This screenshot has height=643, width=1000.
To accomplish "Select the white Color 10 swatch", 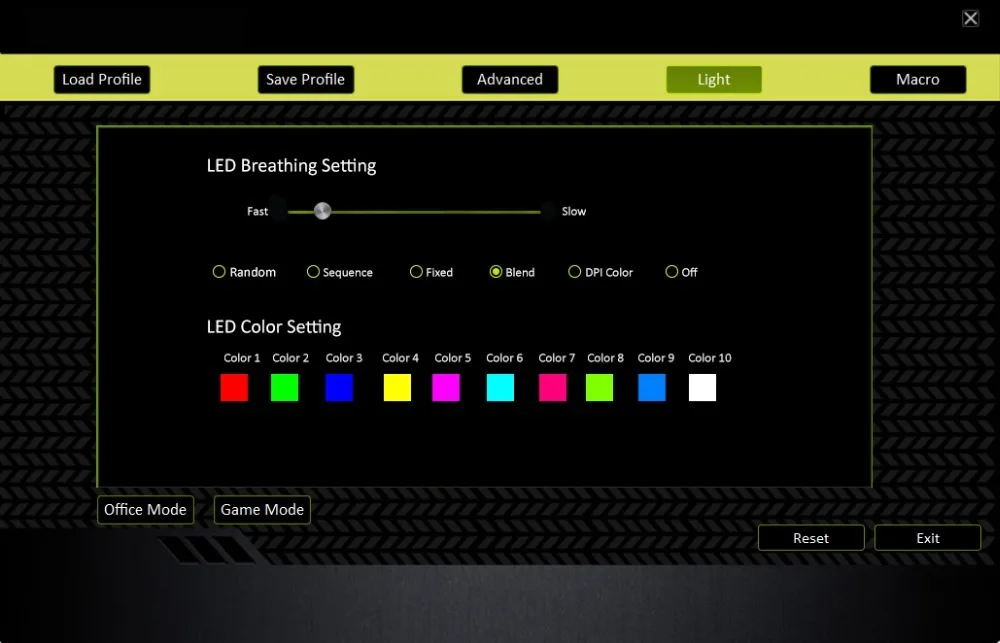I will 702,387.
